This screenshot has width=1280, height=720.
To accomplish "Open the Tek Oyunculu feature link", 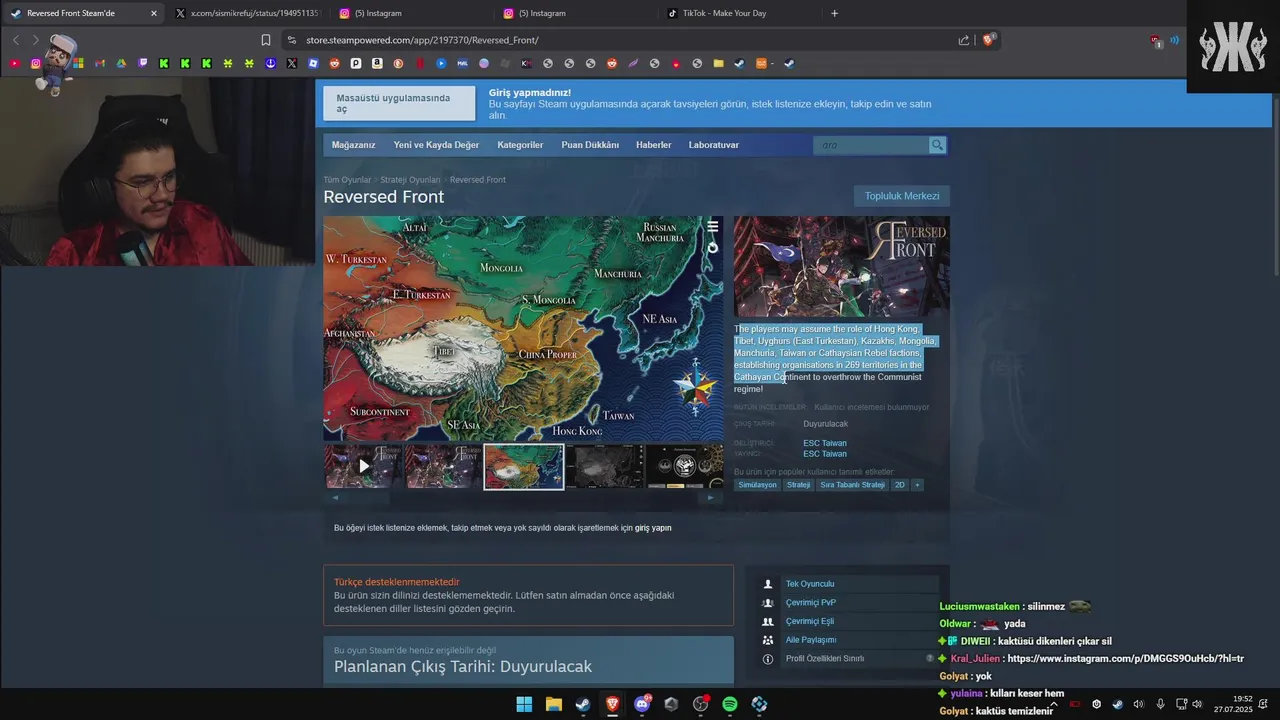I will click(810, 584).
